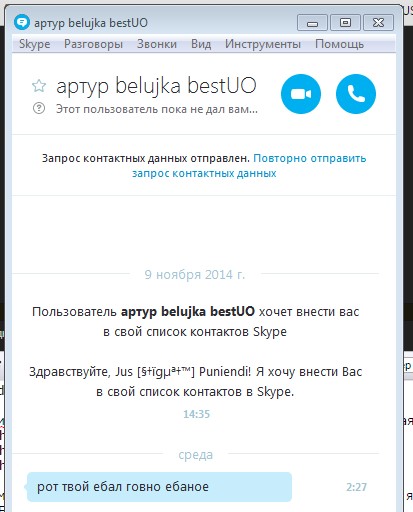This screenshot has height=512, width=413.
Task: Click Повторно отправить запрос контактных данных link
Action: tap(249, 166)
